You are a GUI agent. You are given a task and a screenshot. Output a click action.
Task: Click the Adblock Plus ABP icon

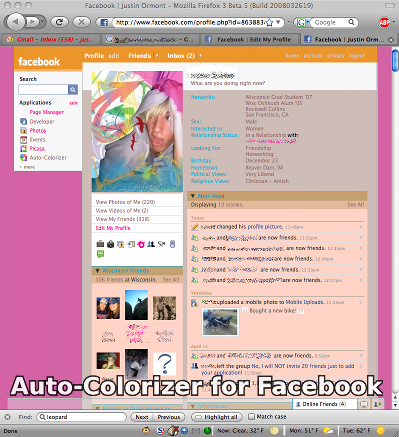click(x=384, y=22)
